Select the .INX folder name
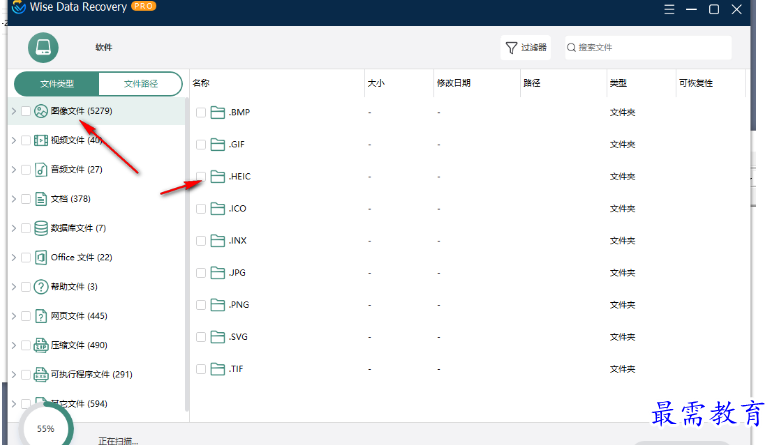This screenshot has width=773, height=445. click(238, 240)
